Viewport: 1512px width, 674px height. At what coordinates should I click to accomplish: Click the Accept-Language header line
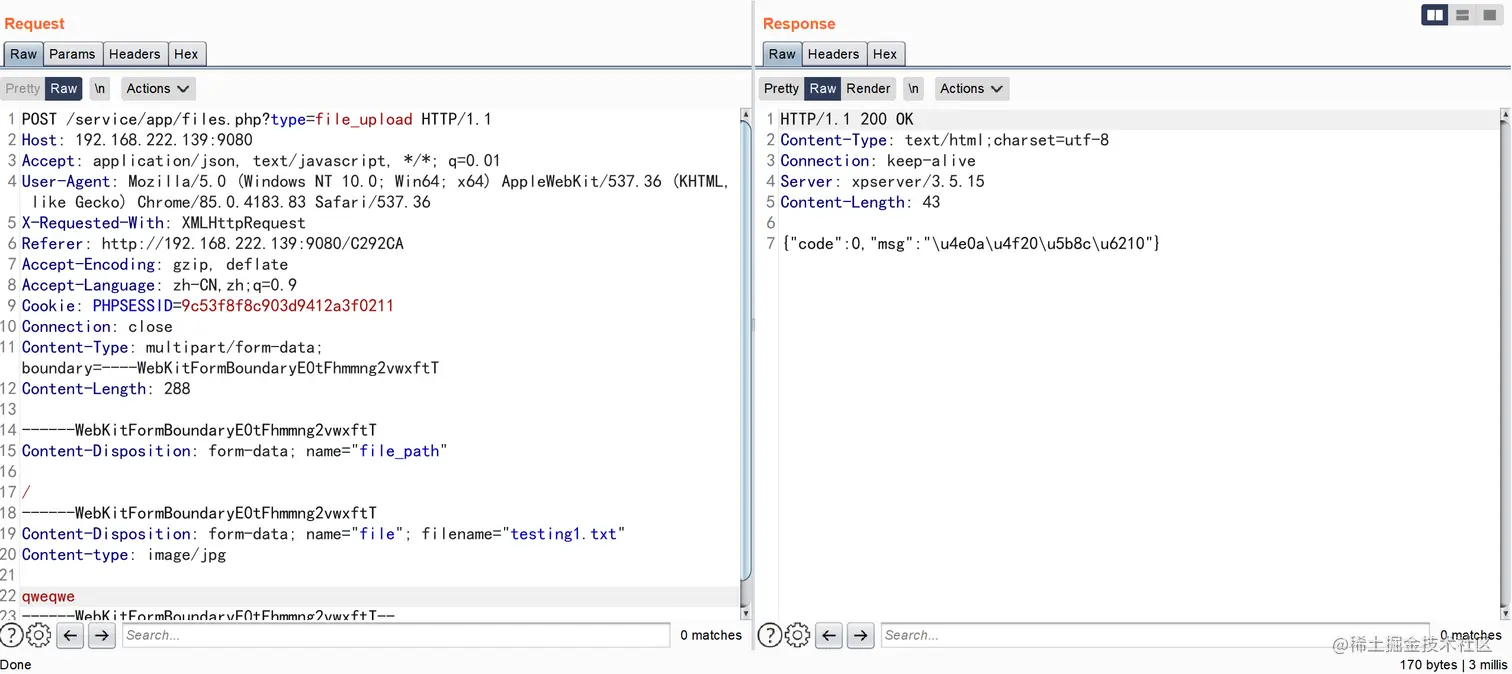[159, 285]
